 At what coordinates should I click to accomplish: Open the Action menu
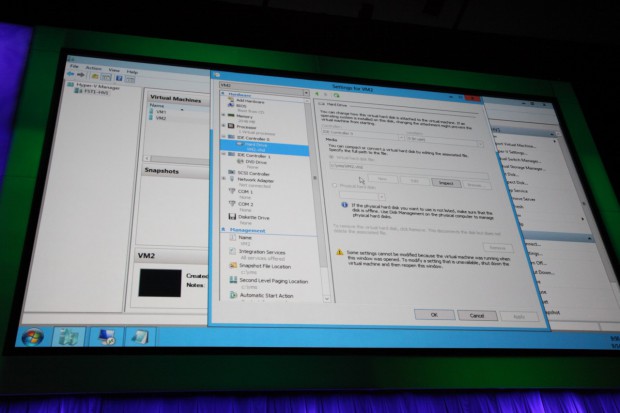tap(93, 70)
